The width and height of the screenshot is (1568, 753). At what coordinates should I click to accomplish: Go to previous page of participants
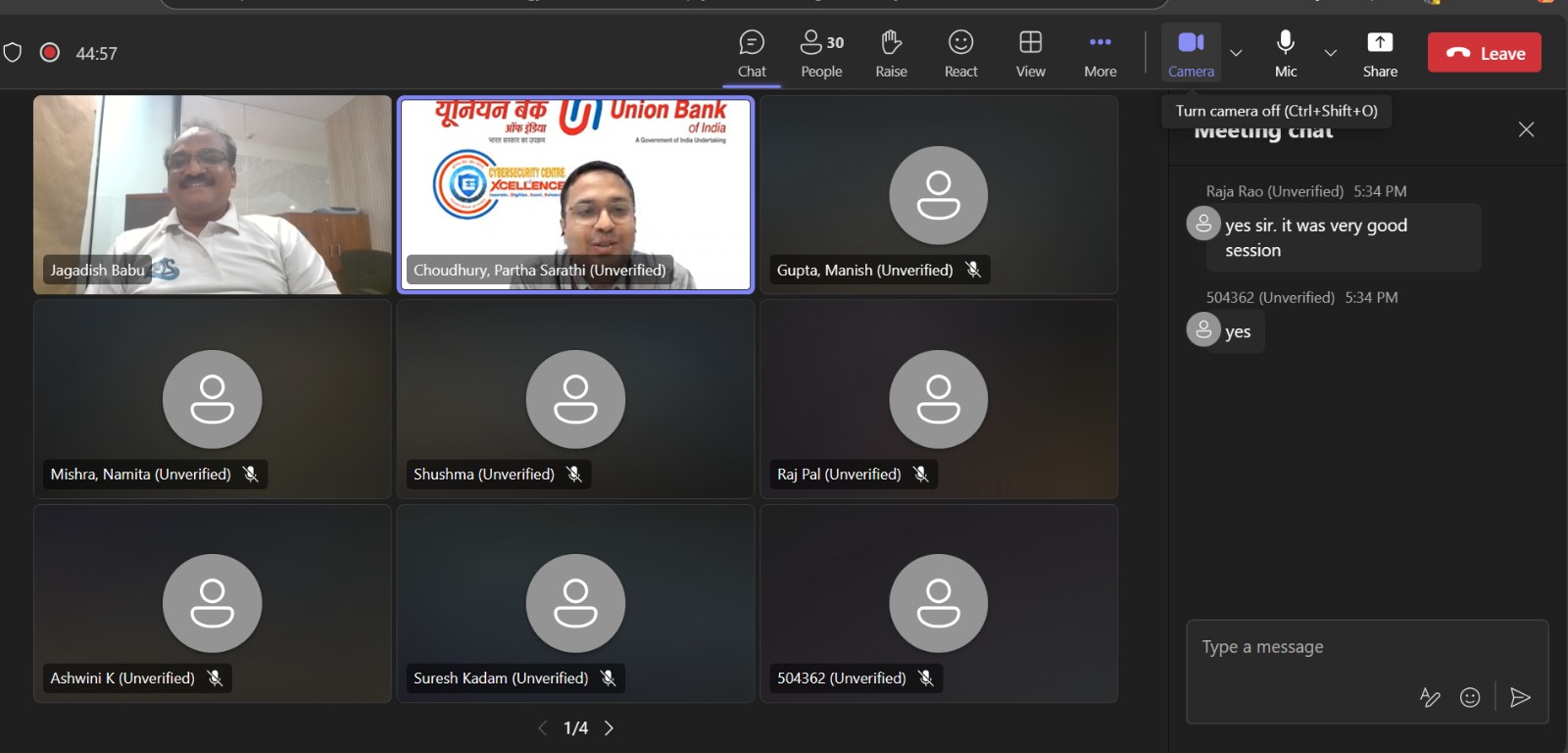[543, 728]
